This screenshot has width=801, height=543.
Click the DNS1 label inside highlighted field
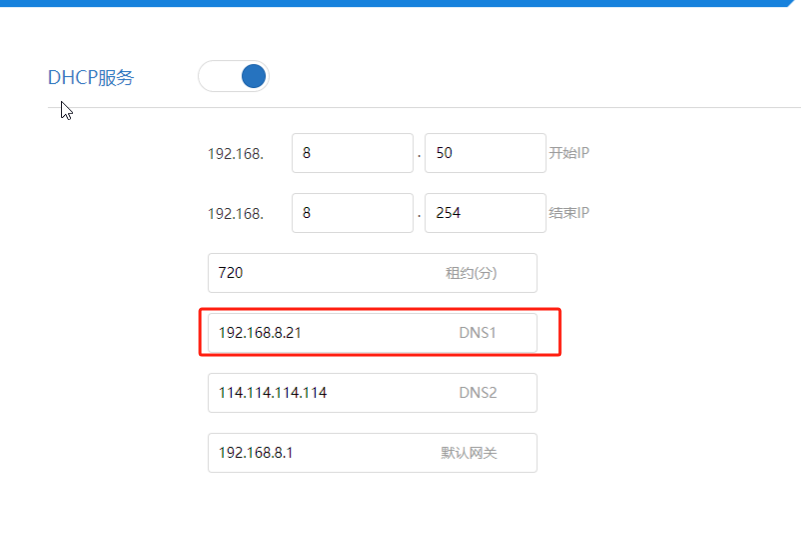[477, 333]
